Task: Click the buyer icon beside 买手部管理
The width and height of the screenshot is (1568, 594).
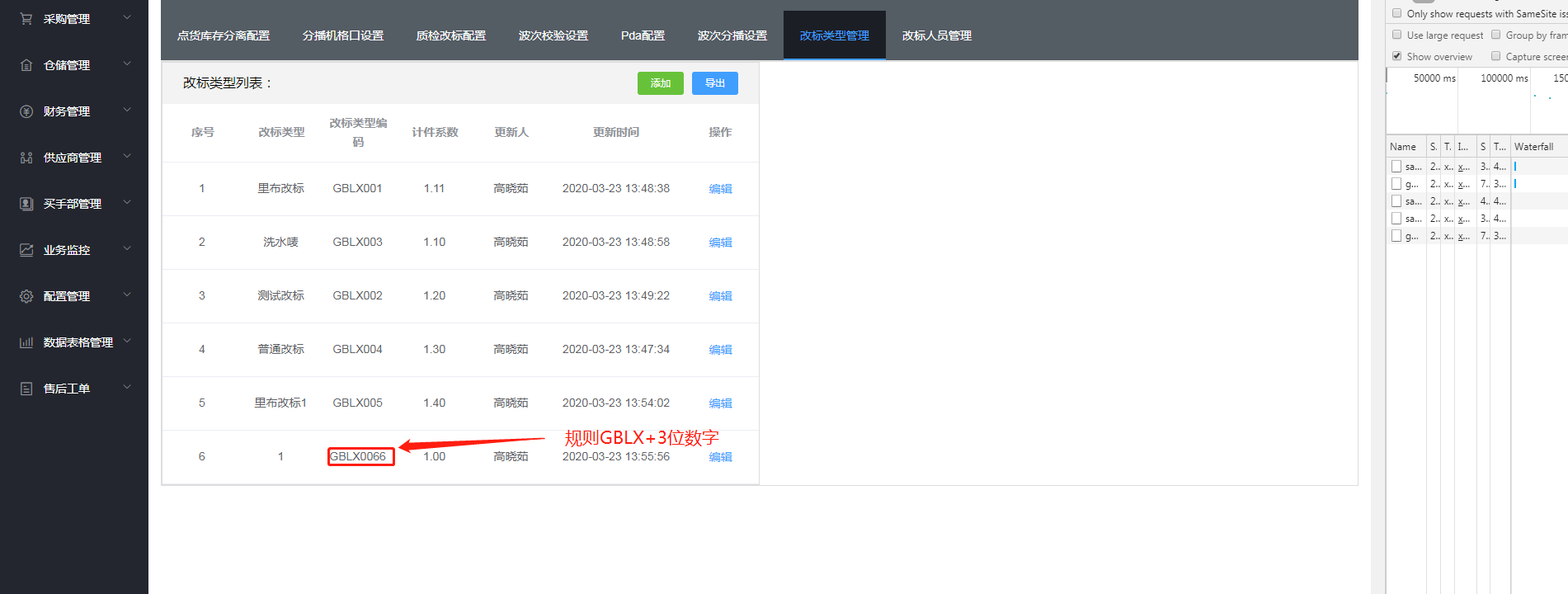Action: pyautogui.click(x=26, y=204)
